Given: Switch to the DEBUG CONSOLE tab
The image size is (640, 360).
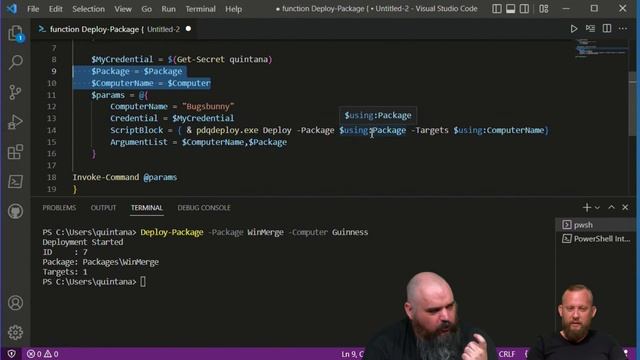Looking at the screenshot, I should coord(204,208).
